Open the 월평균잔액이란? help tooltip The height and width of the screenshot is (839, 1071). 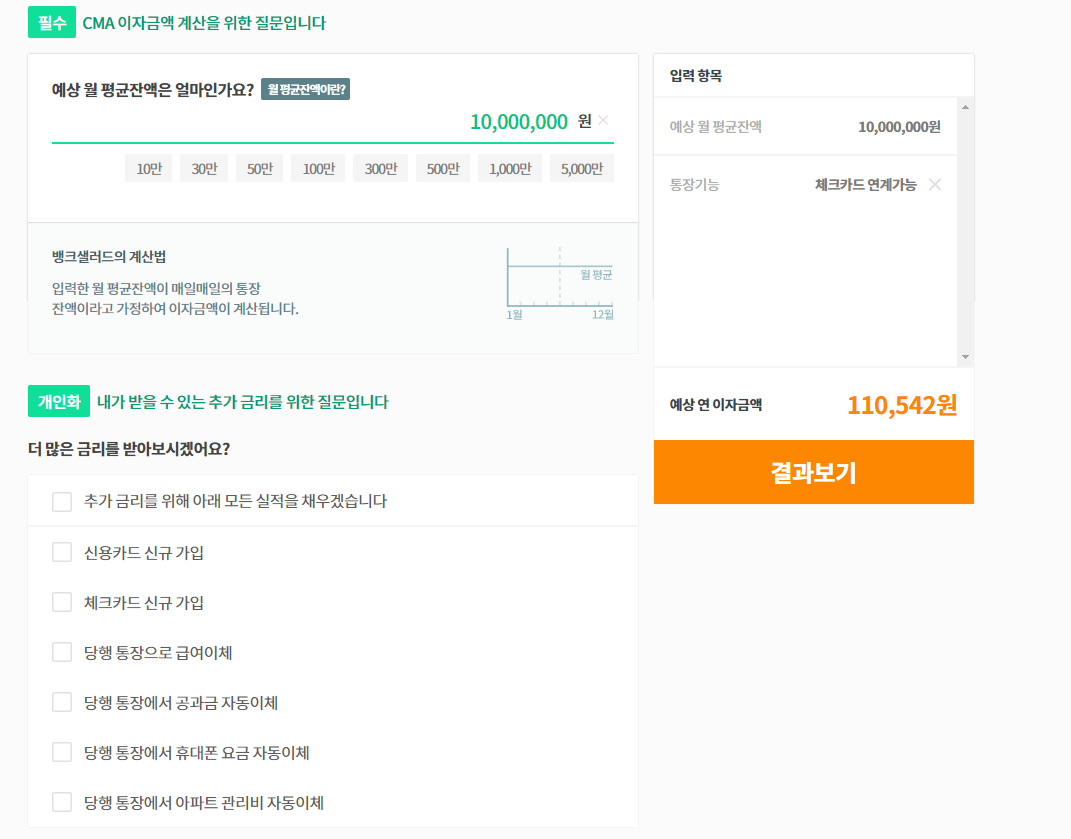pos(305,90)
